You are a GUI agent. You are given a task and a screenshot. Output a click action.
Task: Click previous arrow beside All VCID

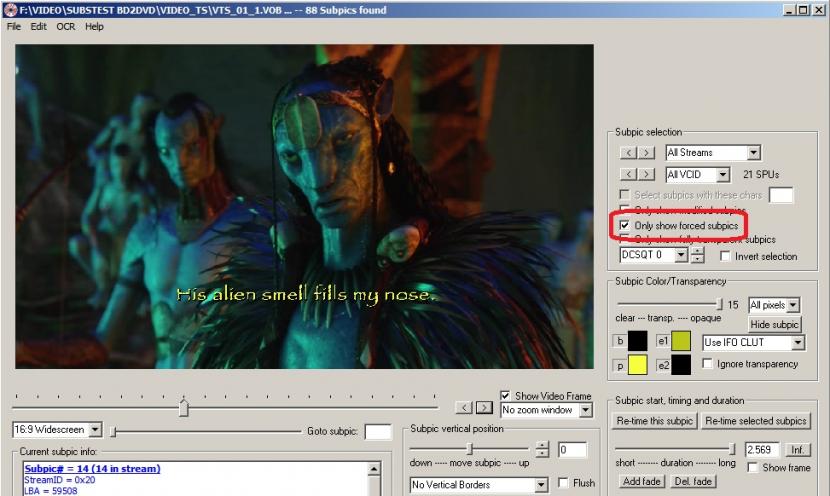pos(628,174)
